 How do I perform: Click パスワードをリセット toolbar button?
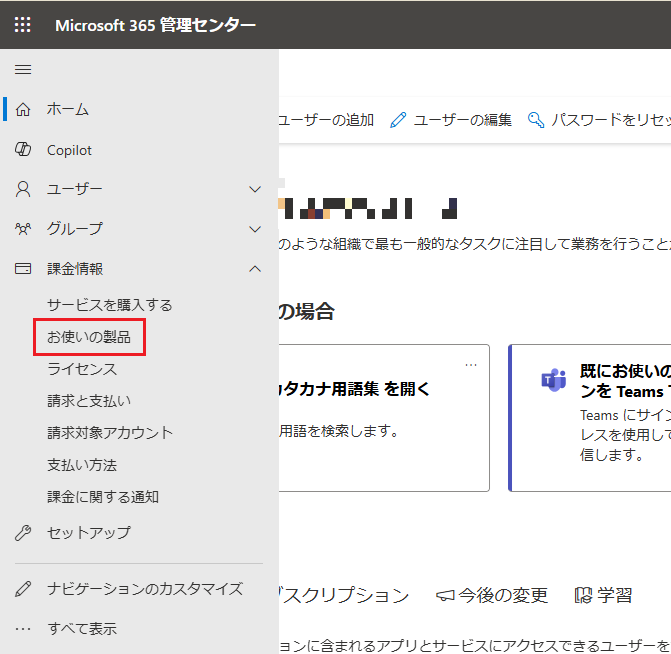(599, 120)
